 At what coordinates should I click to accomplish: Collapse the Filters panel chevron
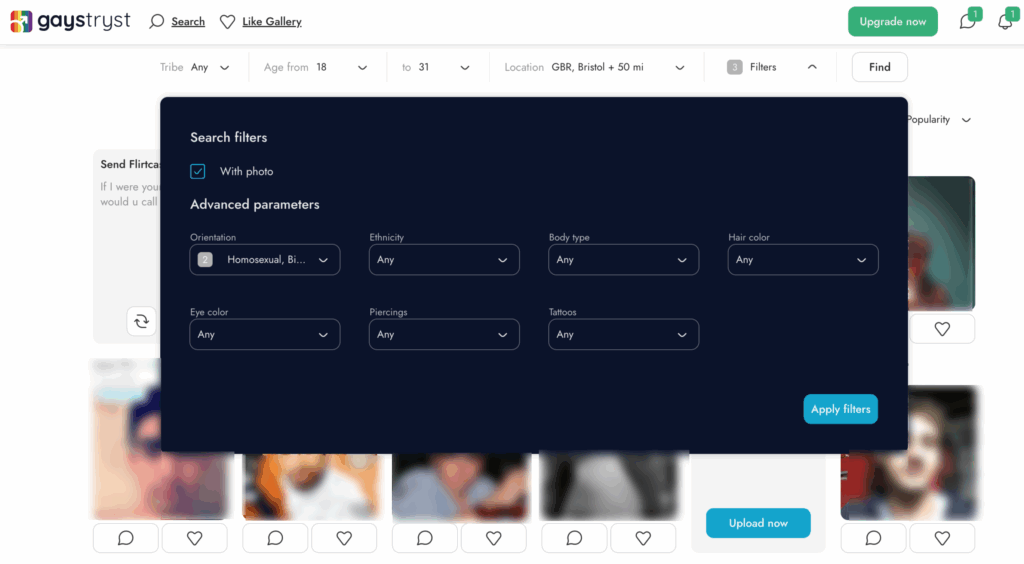(x=811, y=67)
